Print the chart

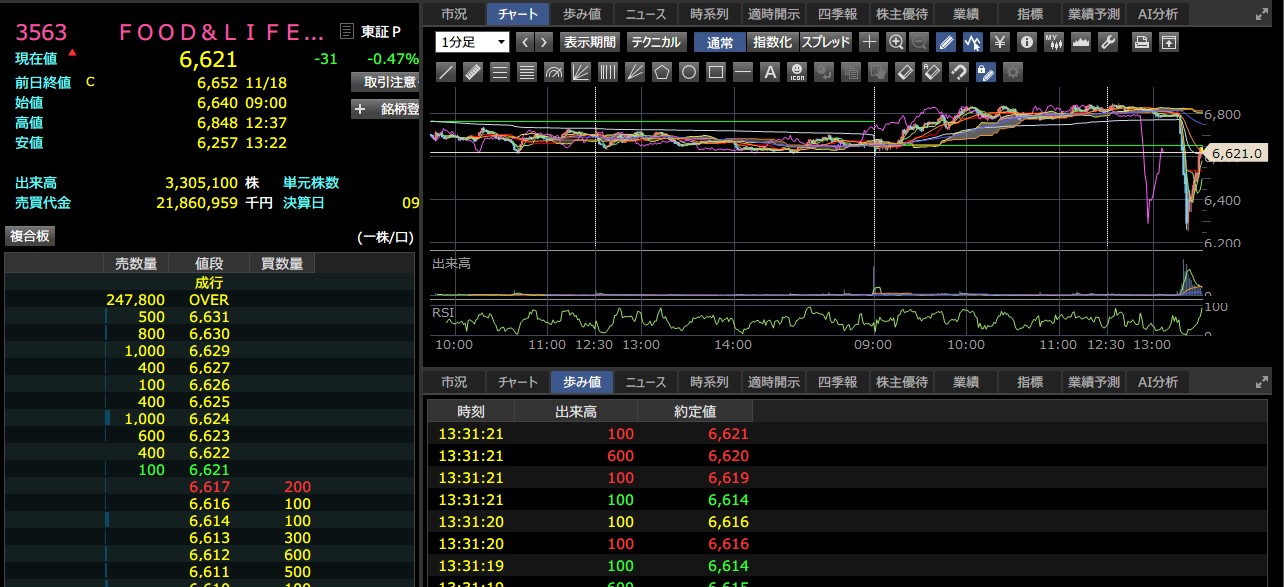pyautogui.click(x=1142, y=42)
